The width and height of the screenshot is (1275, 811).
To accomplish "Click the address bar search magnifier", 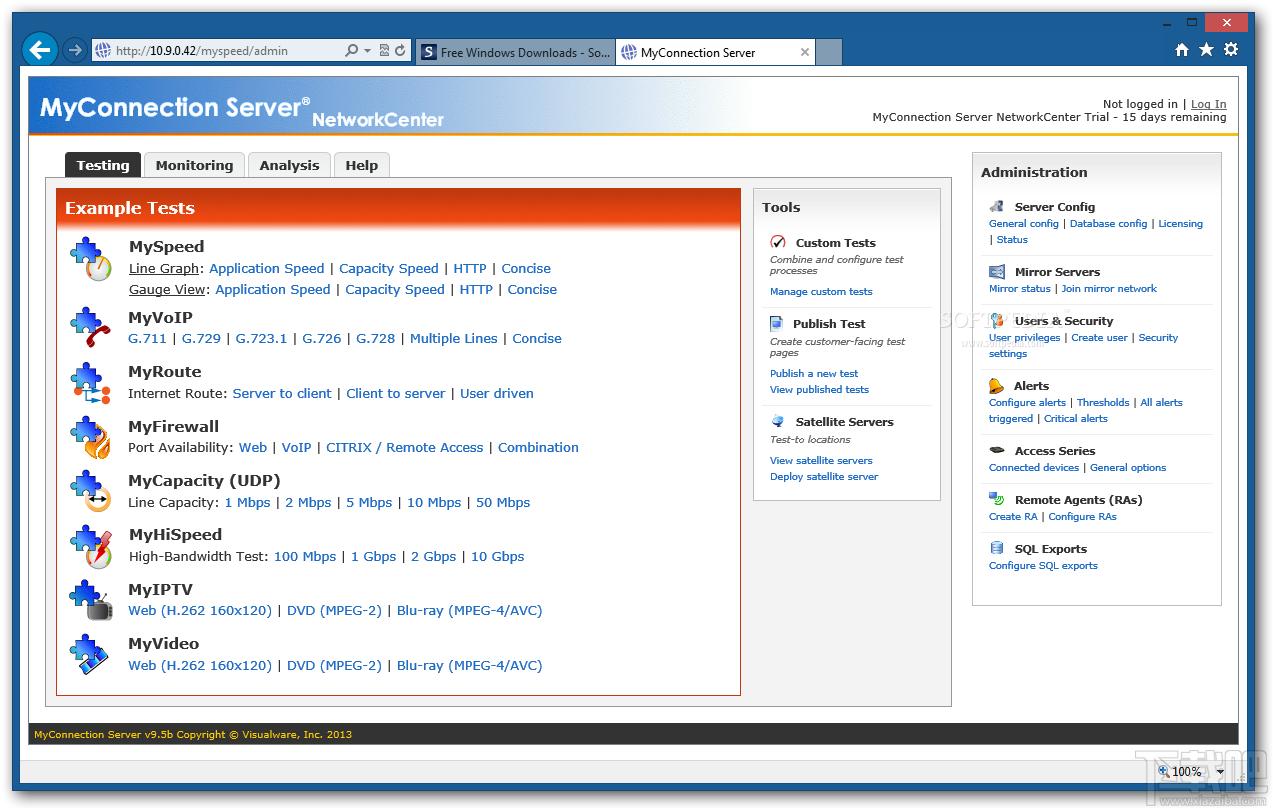I will click(351, 50).
